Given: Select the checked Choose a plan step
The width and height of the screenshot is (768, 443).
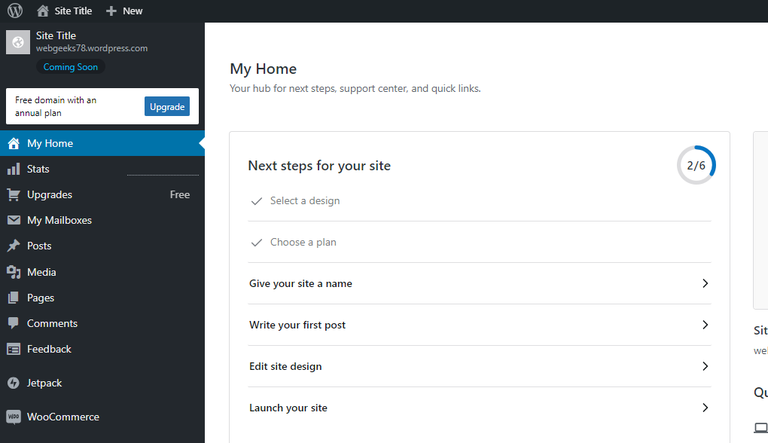Looking at the screenshot, I should click(x=480, y=242).
